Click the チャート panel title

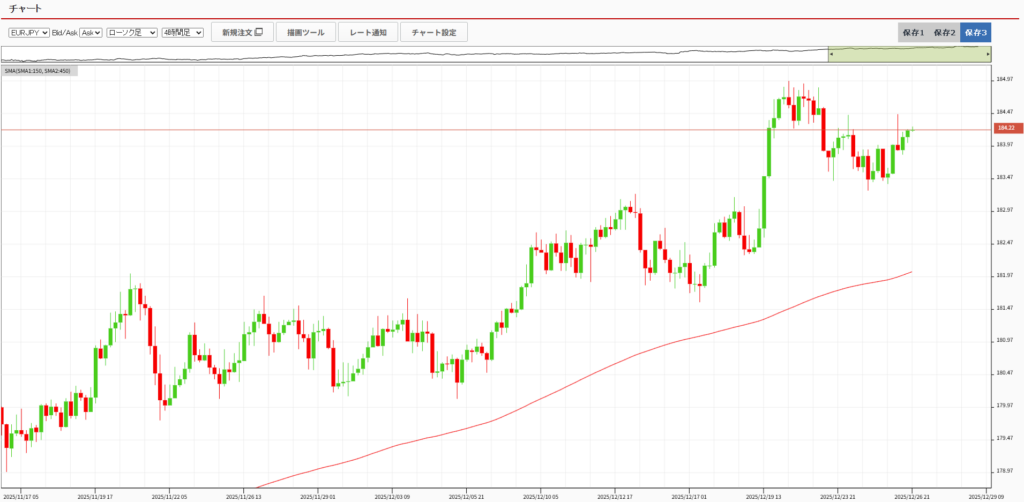pos(25,8)
